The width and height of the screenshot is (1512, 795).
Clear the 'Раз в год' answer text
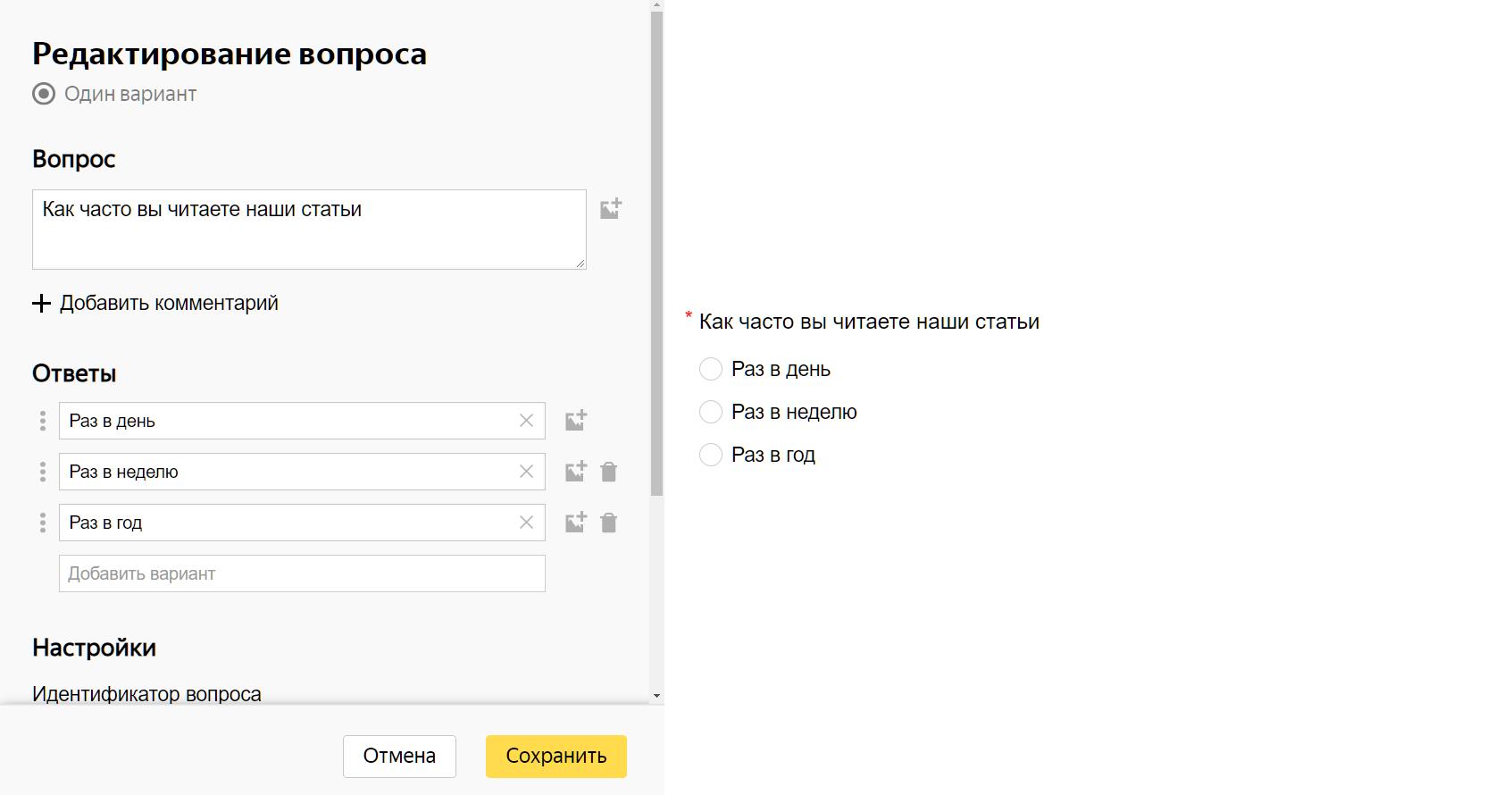coord(526,523)
